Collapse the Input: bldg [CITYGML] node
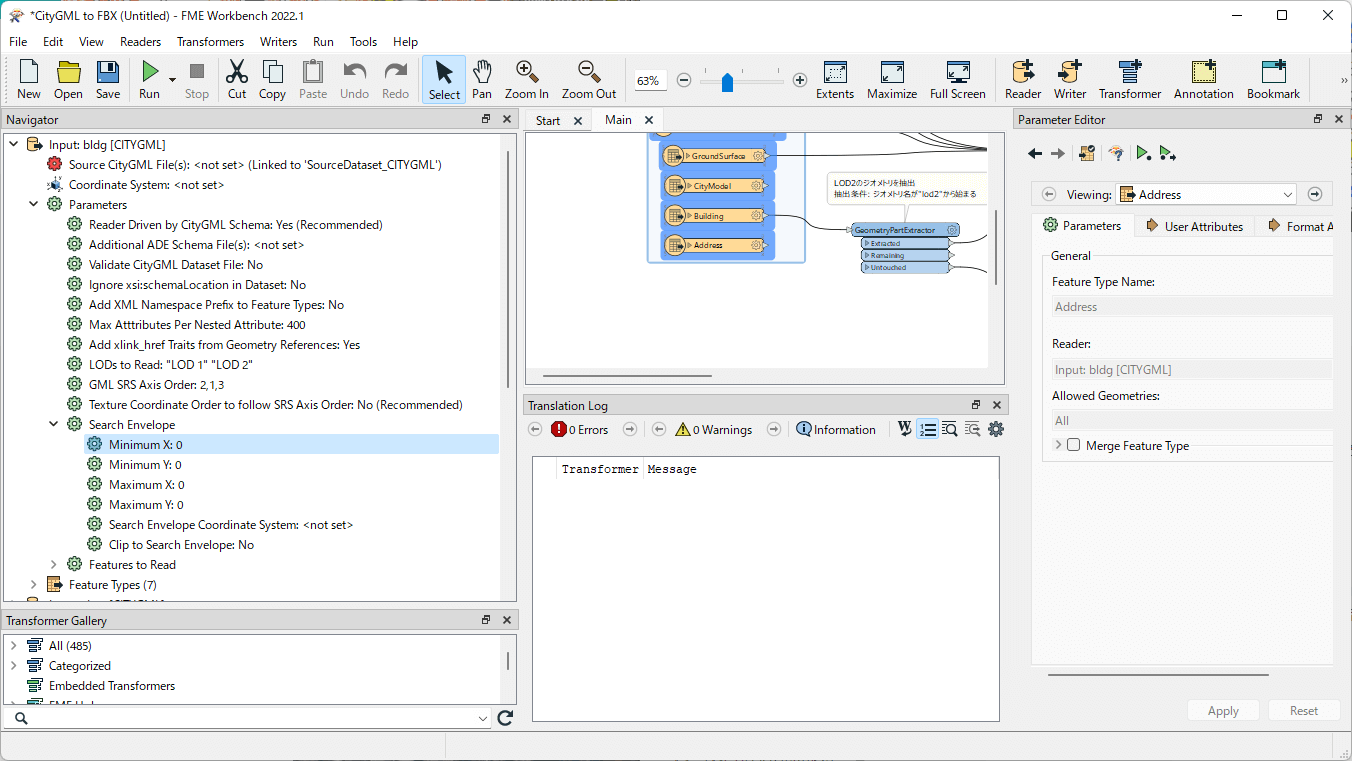1352x761 pixels. click(x=13, y=144)
